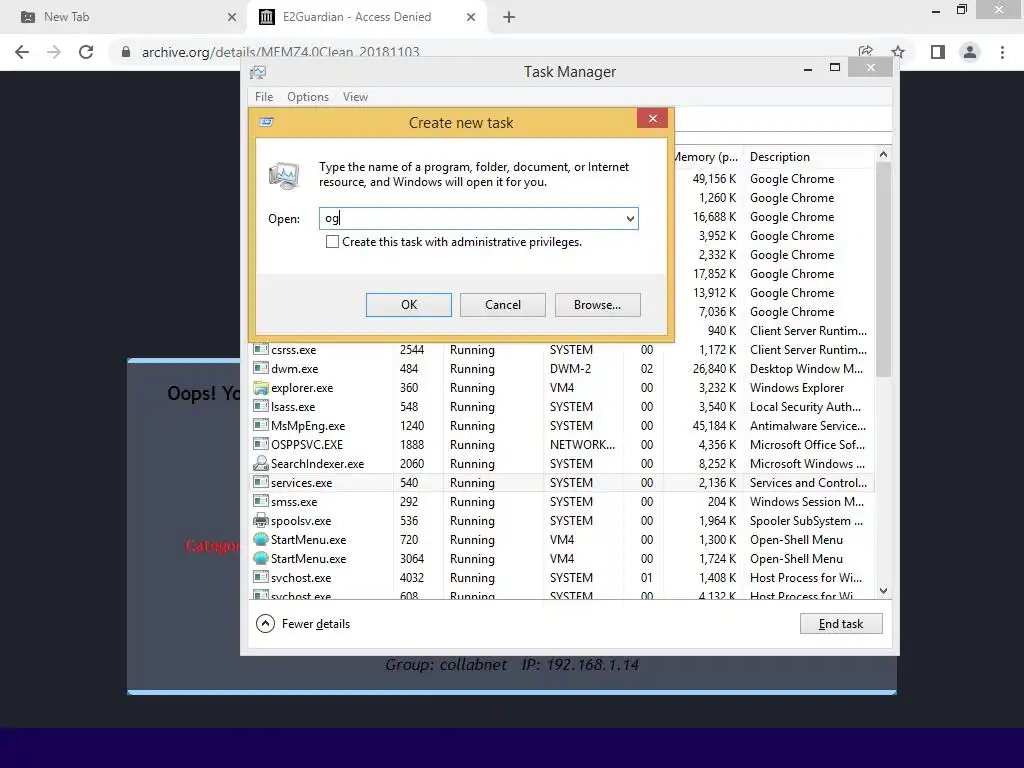
Task: Open the View menu in Task Manager
Action: (x=355, y=97)
